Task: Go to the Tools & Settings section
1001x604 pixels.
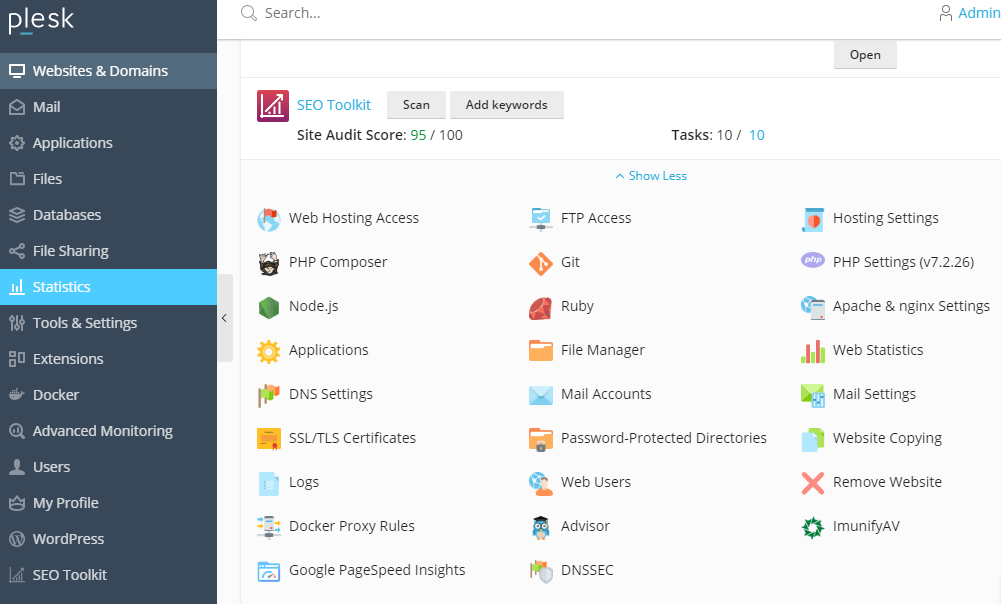Action: [x=84, y=322]
